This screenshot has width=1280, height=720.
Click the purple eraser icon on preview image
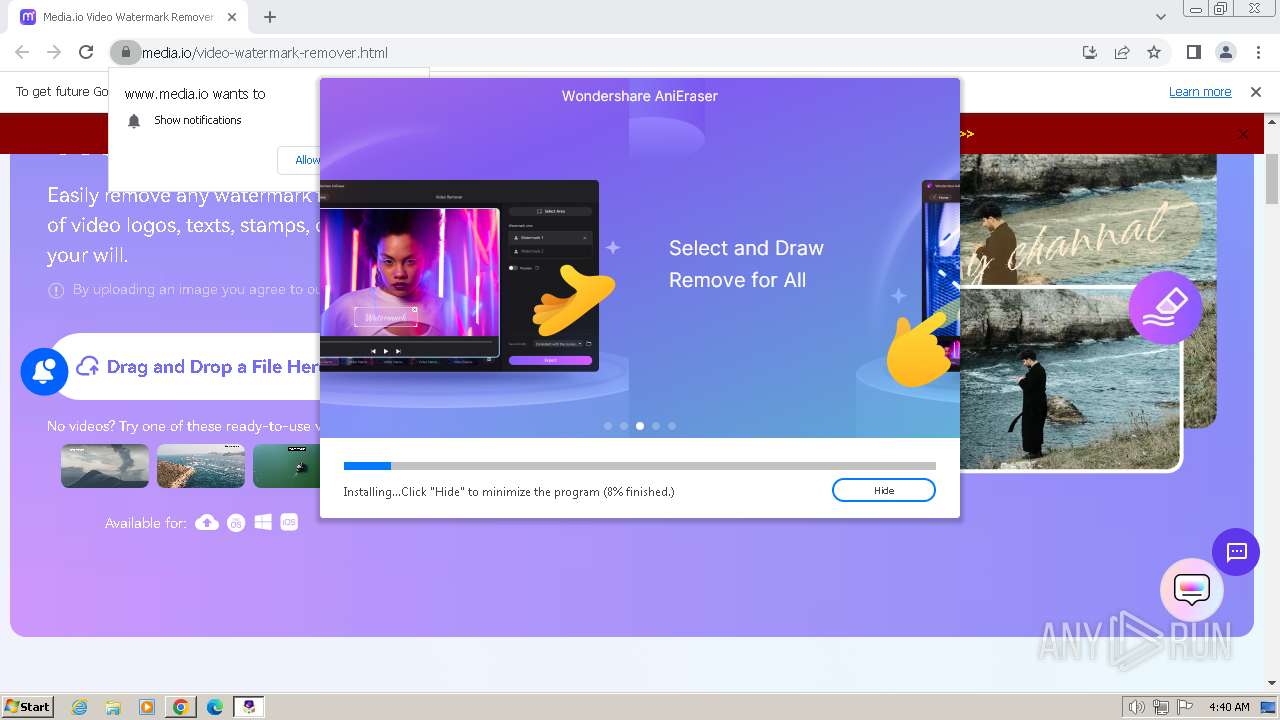click(x=1165, y=307)
